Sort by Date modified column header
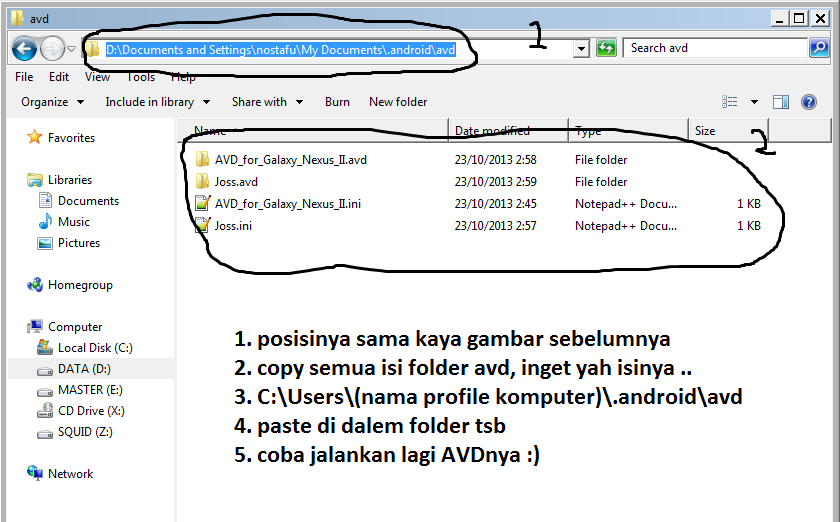The image size is (840, 522). pos(508,131)
